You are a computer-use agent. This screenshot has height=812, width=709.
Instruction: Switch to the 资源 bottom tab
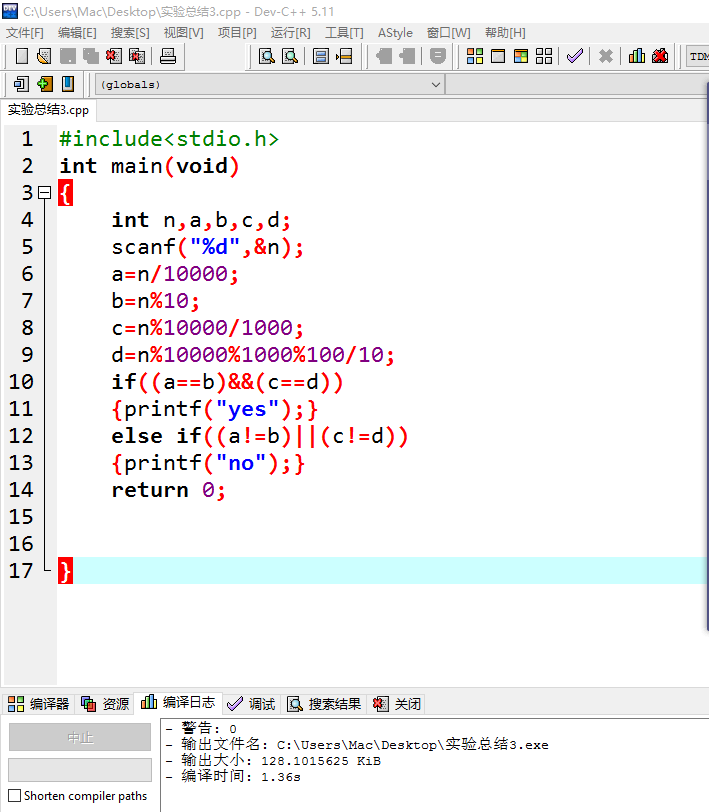[105, 704]
